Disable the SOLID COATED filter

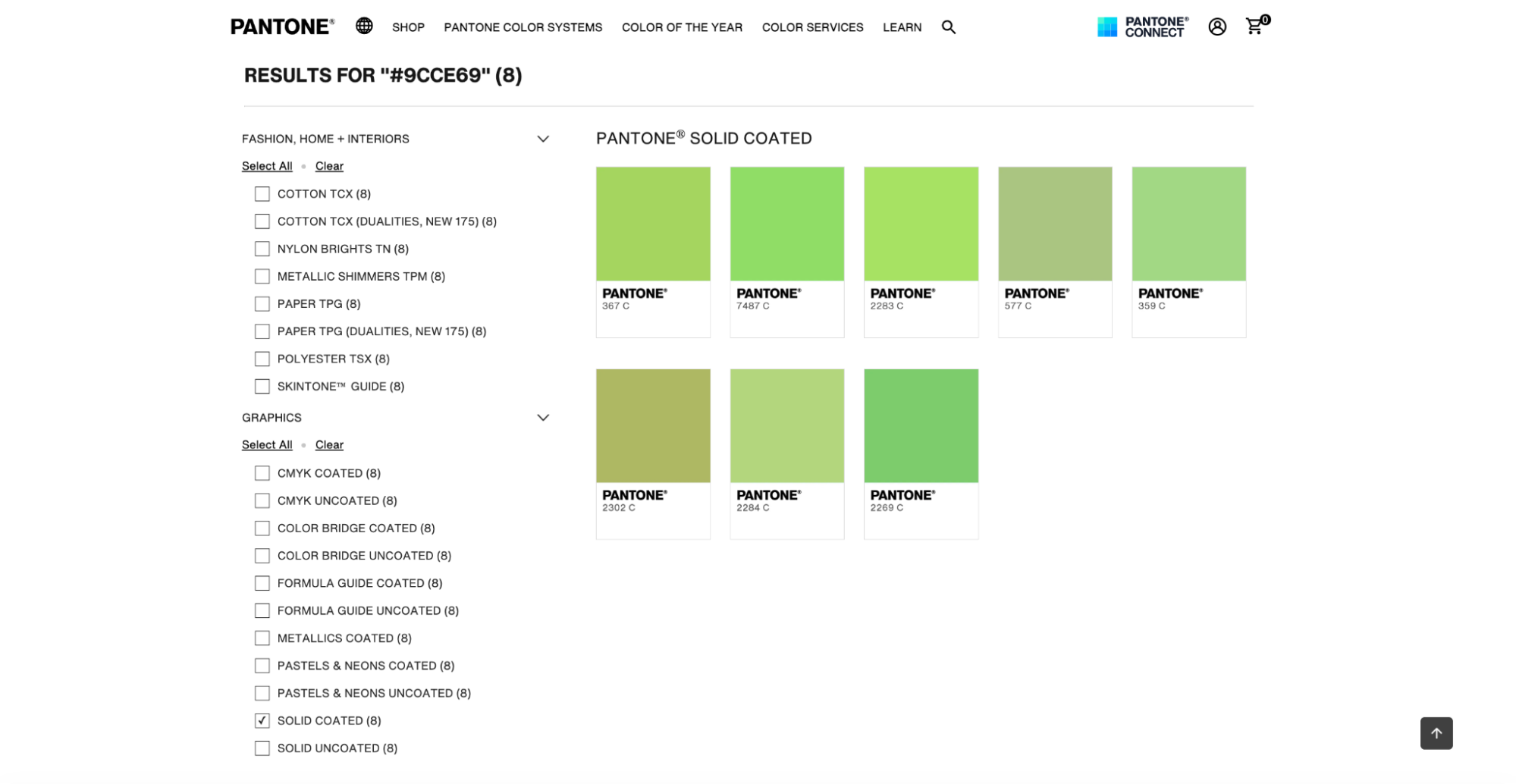coord(262,720)
